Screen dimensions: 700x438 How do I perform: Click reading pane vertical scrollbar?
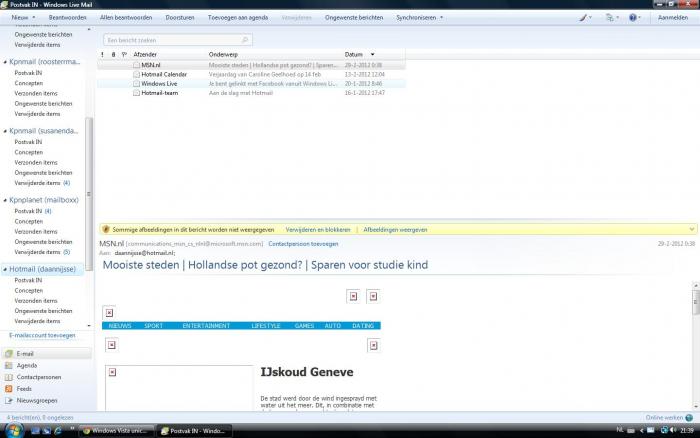696,302
